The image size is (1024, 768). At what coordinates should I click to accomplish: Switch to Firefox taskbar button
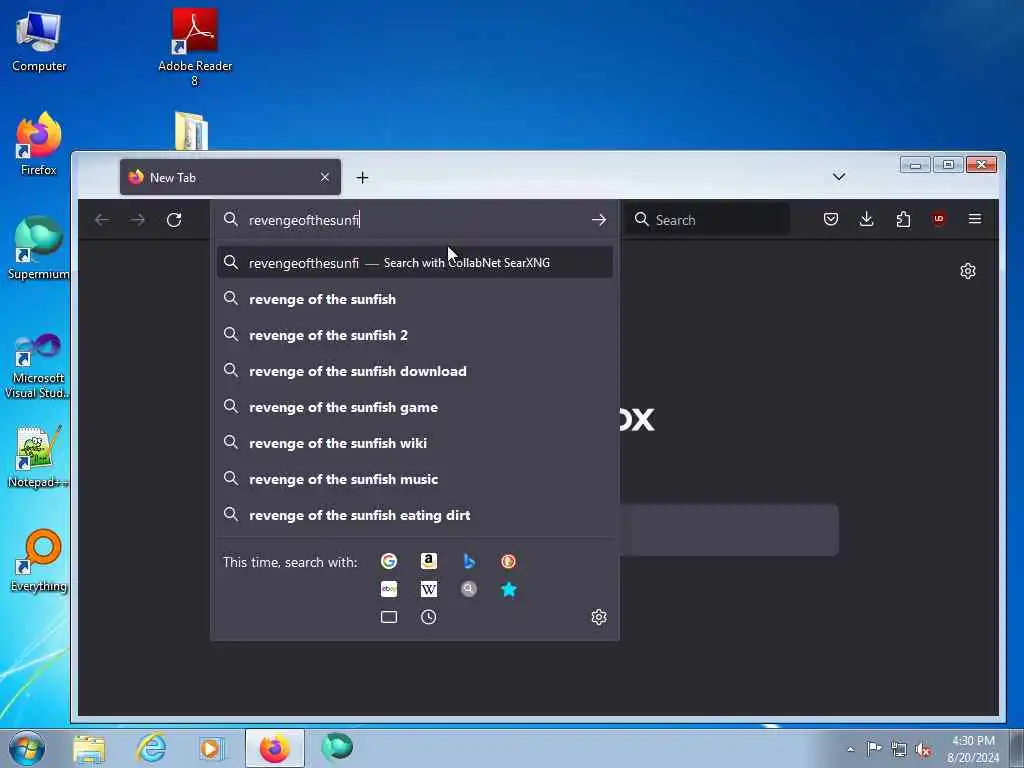click(275, 748)
